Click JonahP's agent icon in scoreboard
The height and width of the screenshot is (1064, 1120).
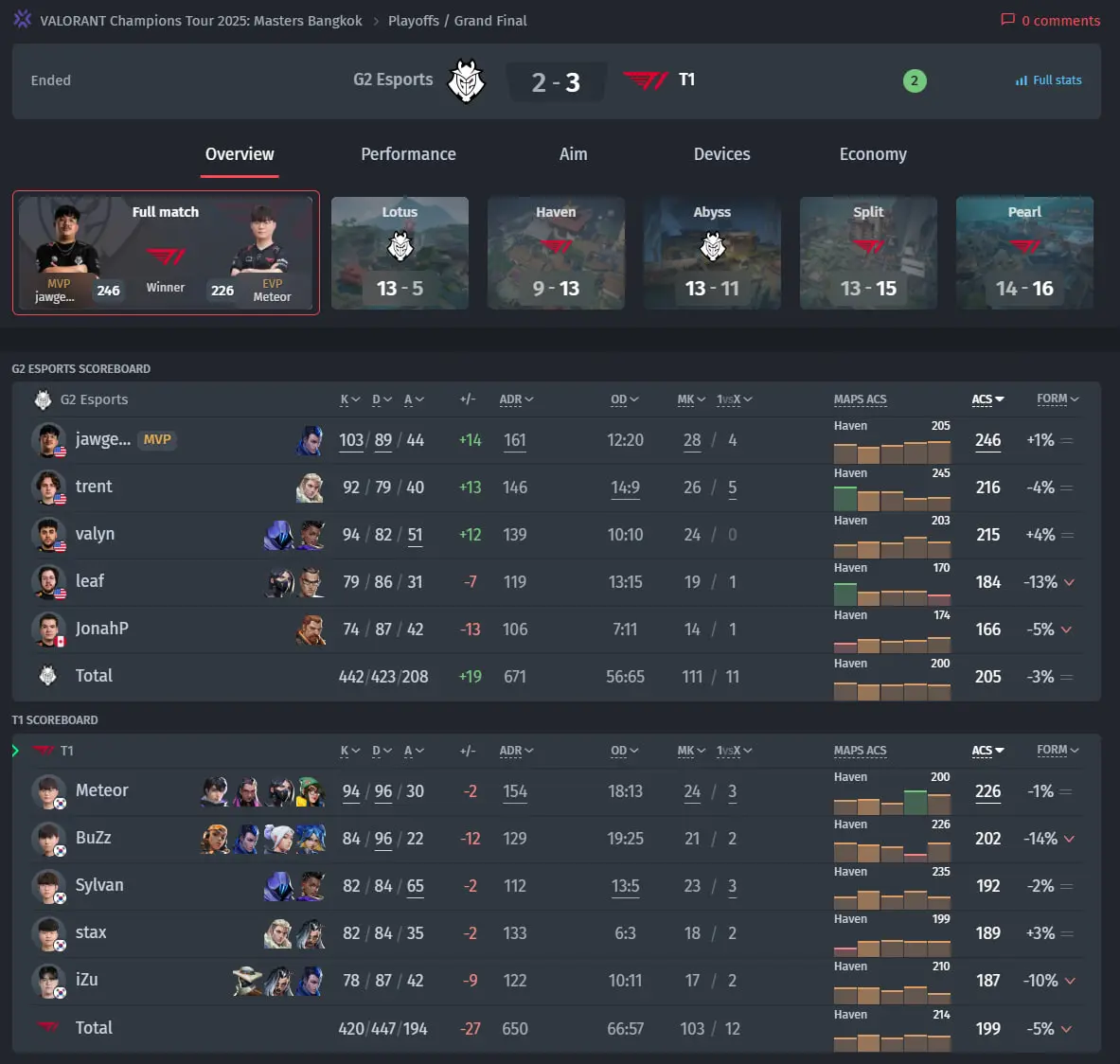click(310, 630)
